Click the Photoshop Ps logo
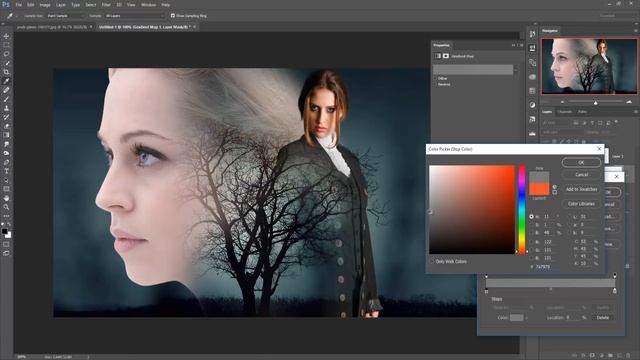The image size is (640, 360). coord(6,4)
